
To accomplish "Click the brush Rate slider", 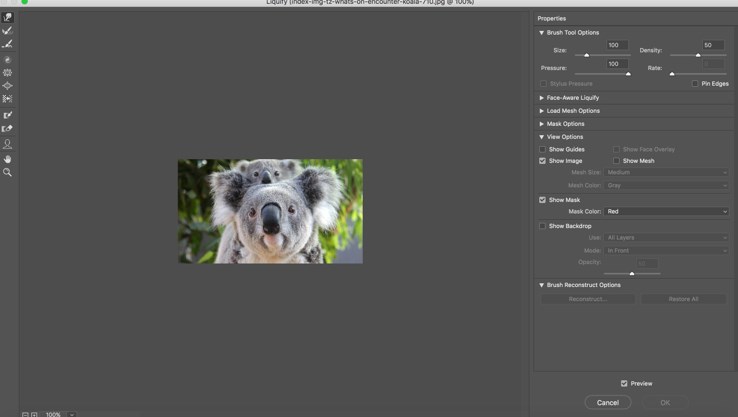I will click(x=698, y=74).
